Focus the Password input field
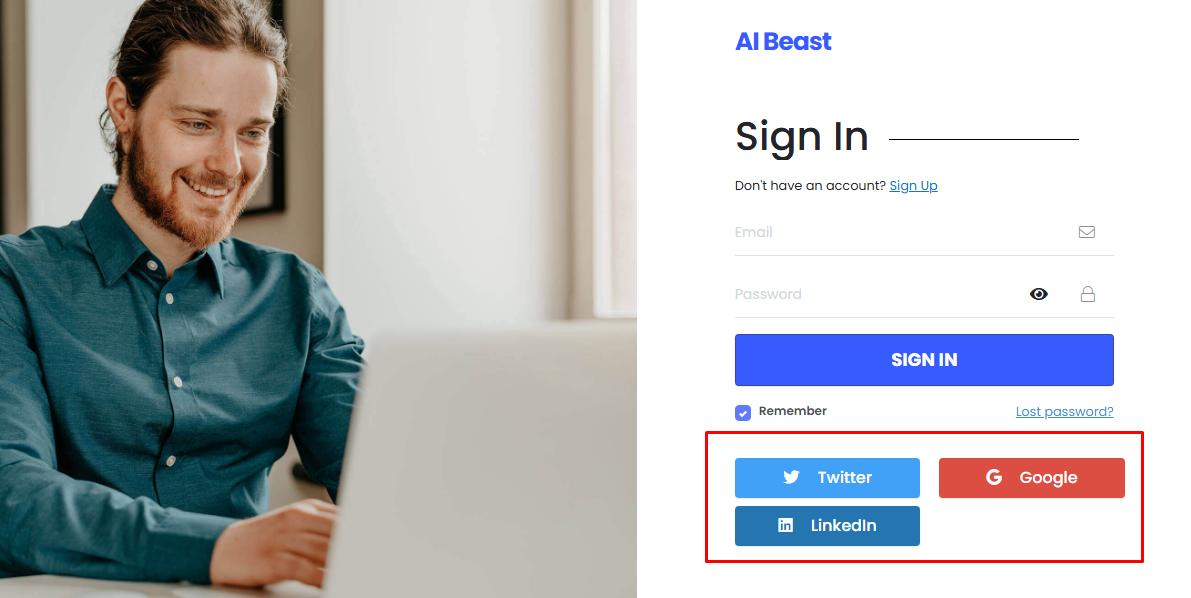This screenshot has height=598, width=1191. coord(870,294)
